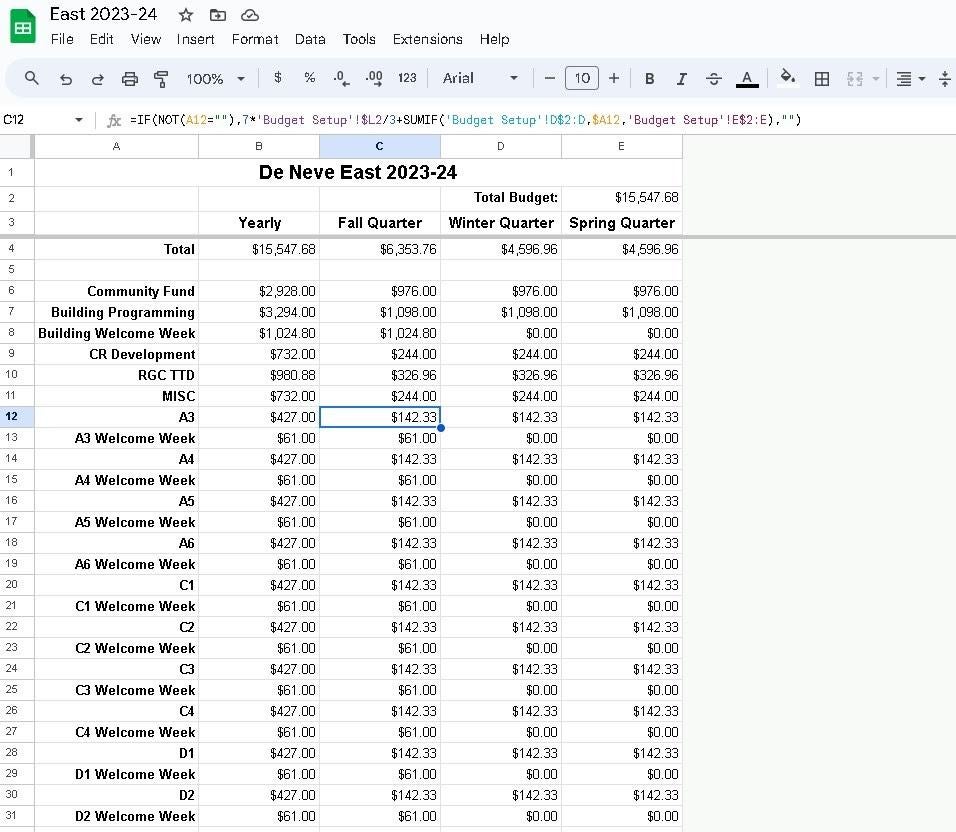Format selection as percent

click(x=309, y=78)
